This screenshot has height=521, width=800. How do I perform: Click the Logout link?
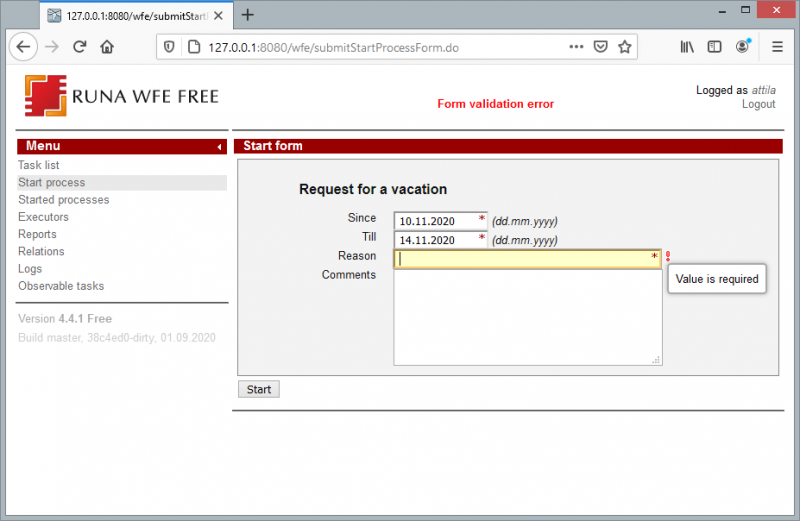coord(758,105)
